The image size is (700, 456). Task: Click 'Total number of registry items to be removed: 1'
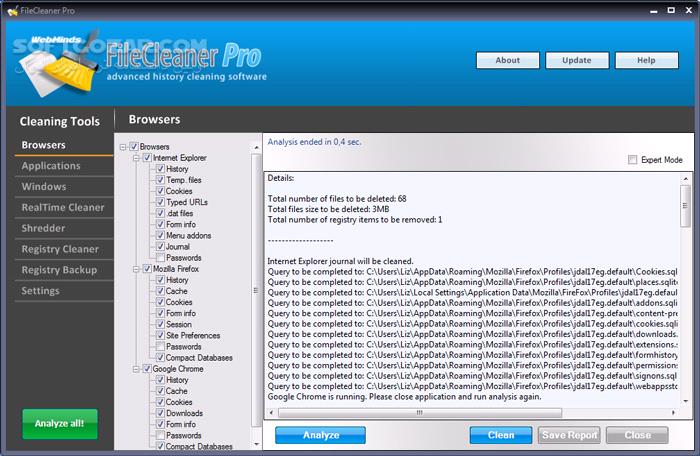coord(355,220)
